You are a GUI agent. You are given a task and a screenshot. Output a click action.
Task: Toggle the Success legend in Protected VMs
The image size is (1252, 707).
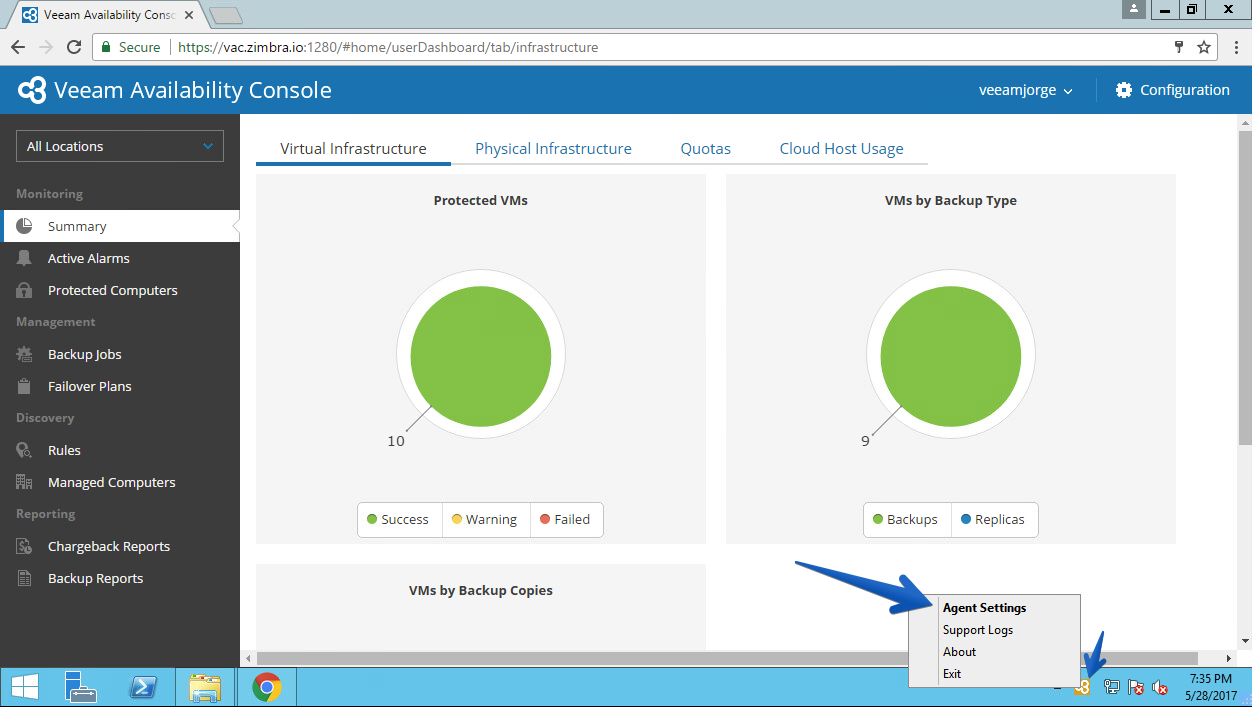point(399,520)
